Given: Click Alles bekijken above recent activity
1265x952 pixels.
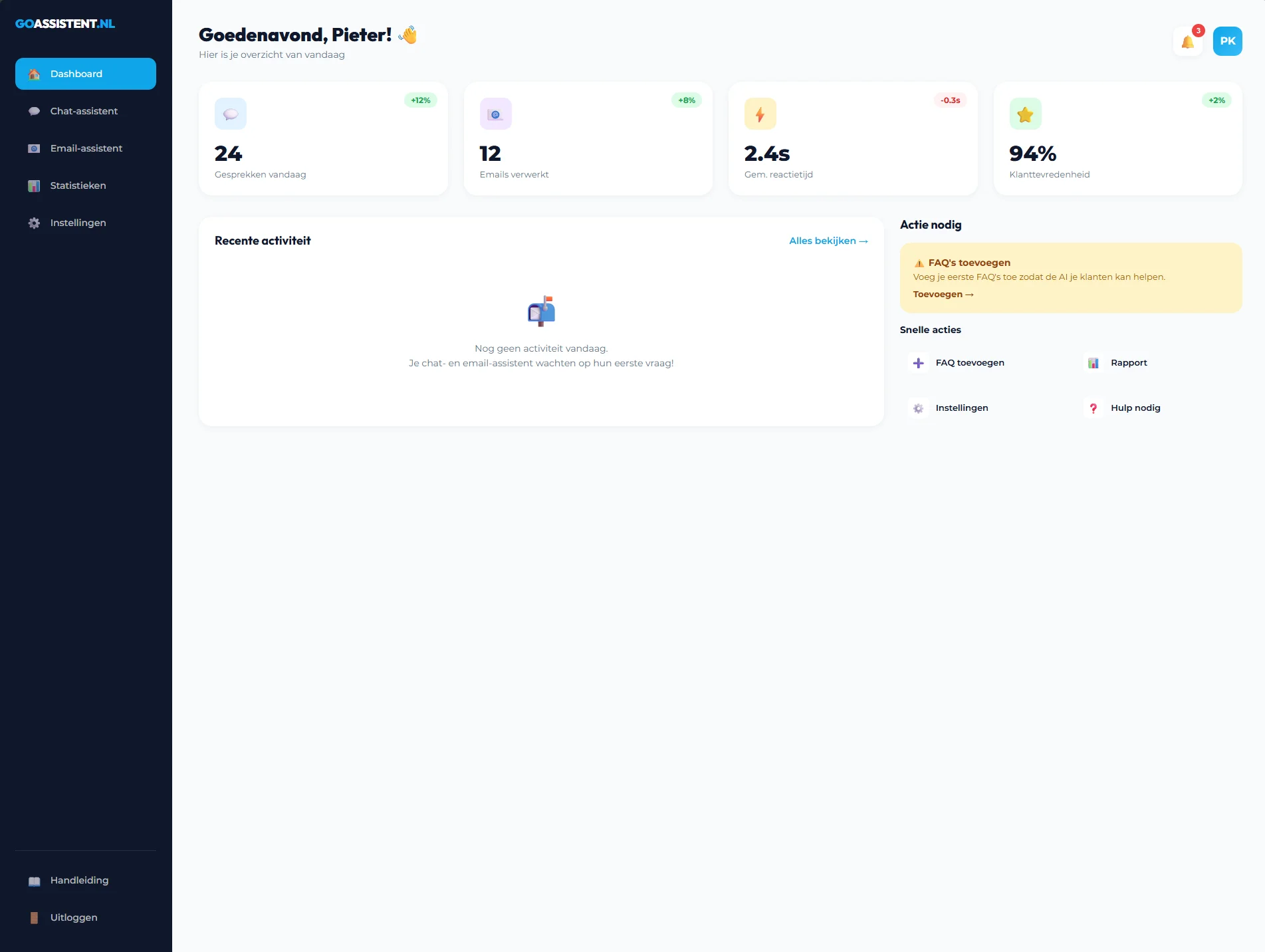Looking at the screenshot, I should coord(828,241).
